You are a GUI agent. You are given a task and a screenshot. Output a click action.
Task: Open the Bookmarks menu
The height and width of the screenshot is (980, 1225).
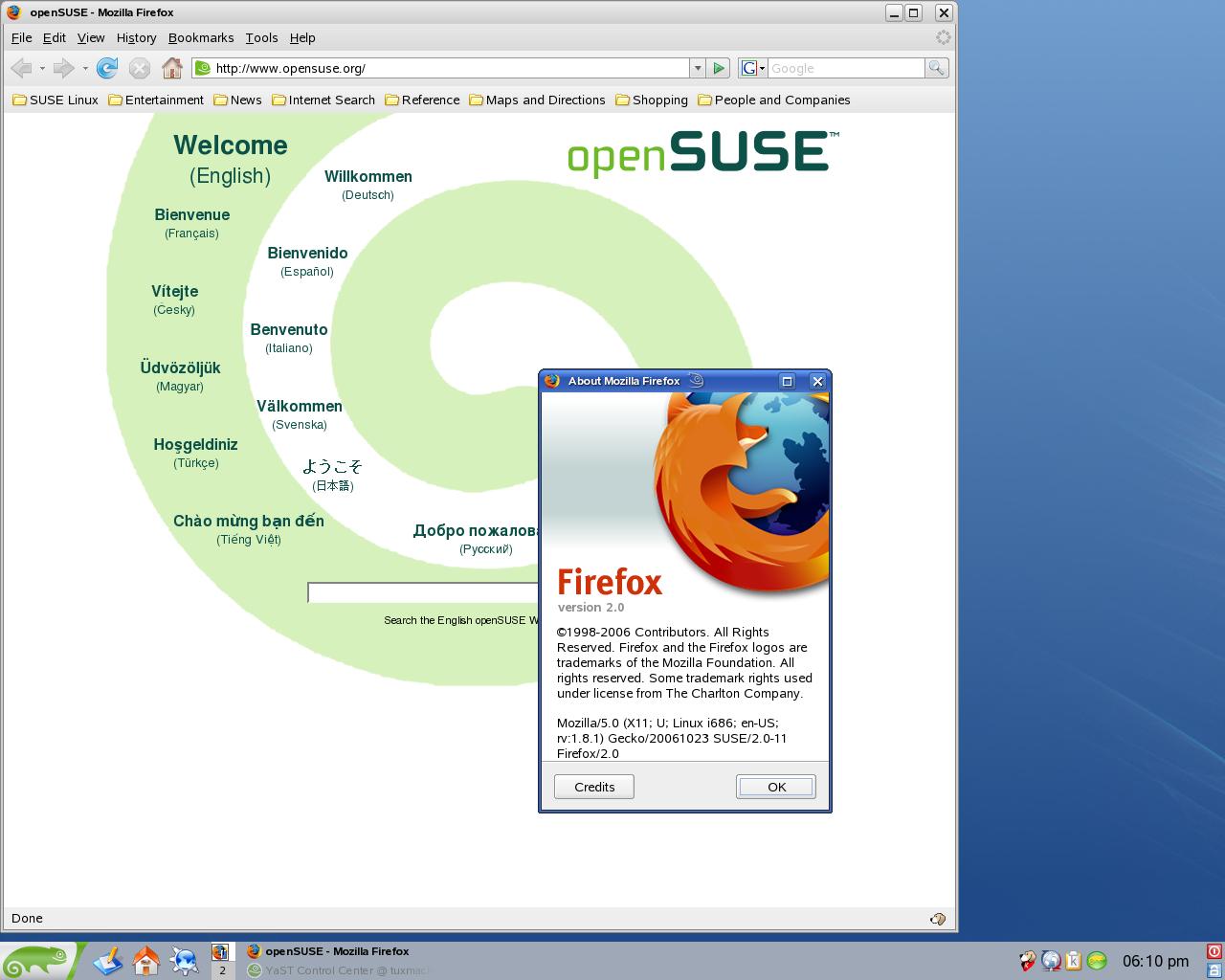coord(201,37)
